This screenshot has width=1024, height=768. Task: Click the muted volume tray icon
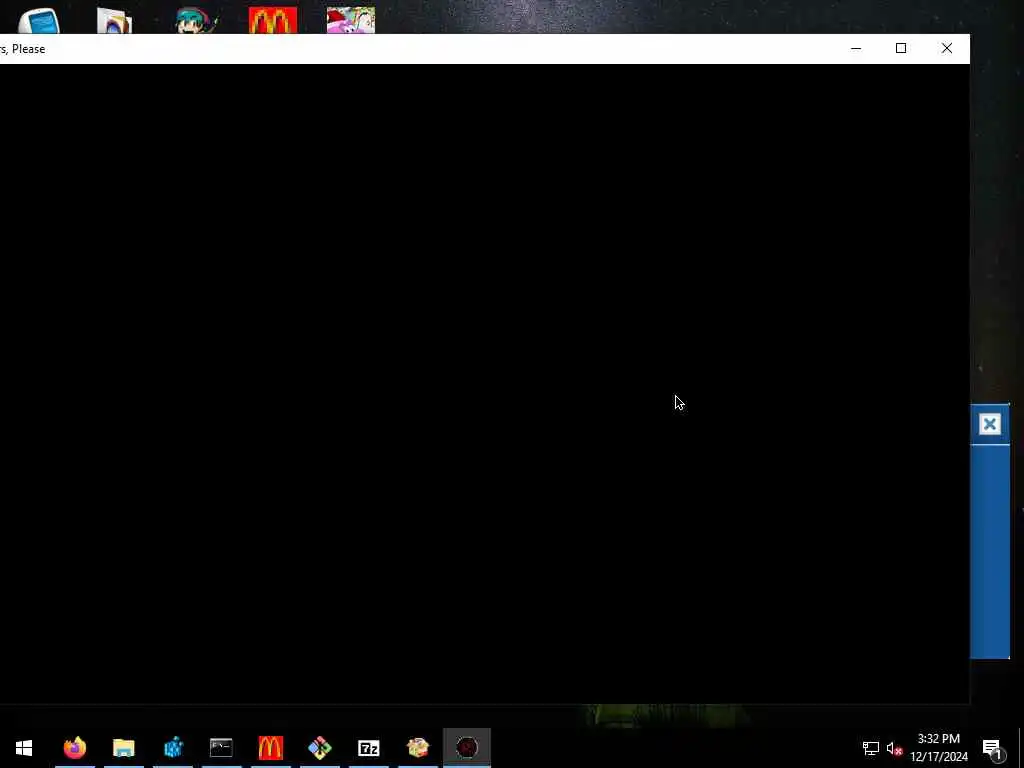click(894, 748)
